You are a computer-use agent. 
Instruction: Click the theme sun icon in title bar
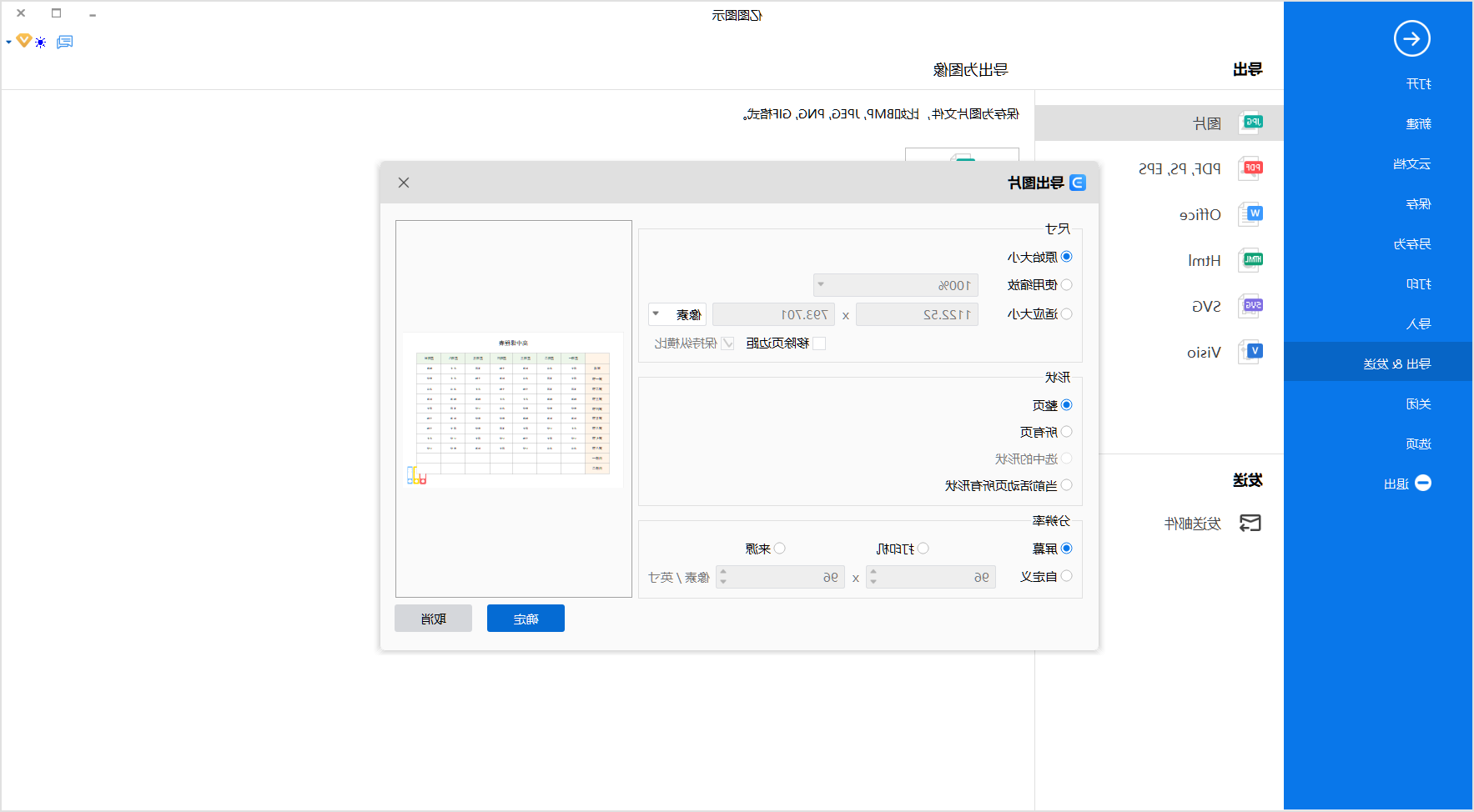click(x=40, y=43)
